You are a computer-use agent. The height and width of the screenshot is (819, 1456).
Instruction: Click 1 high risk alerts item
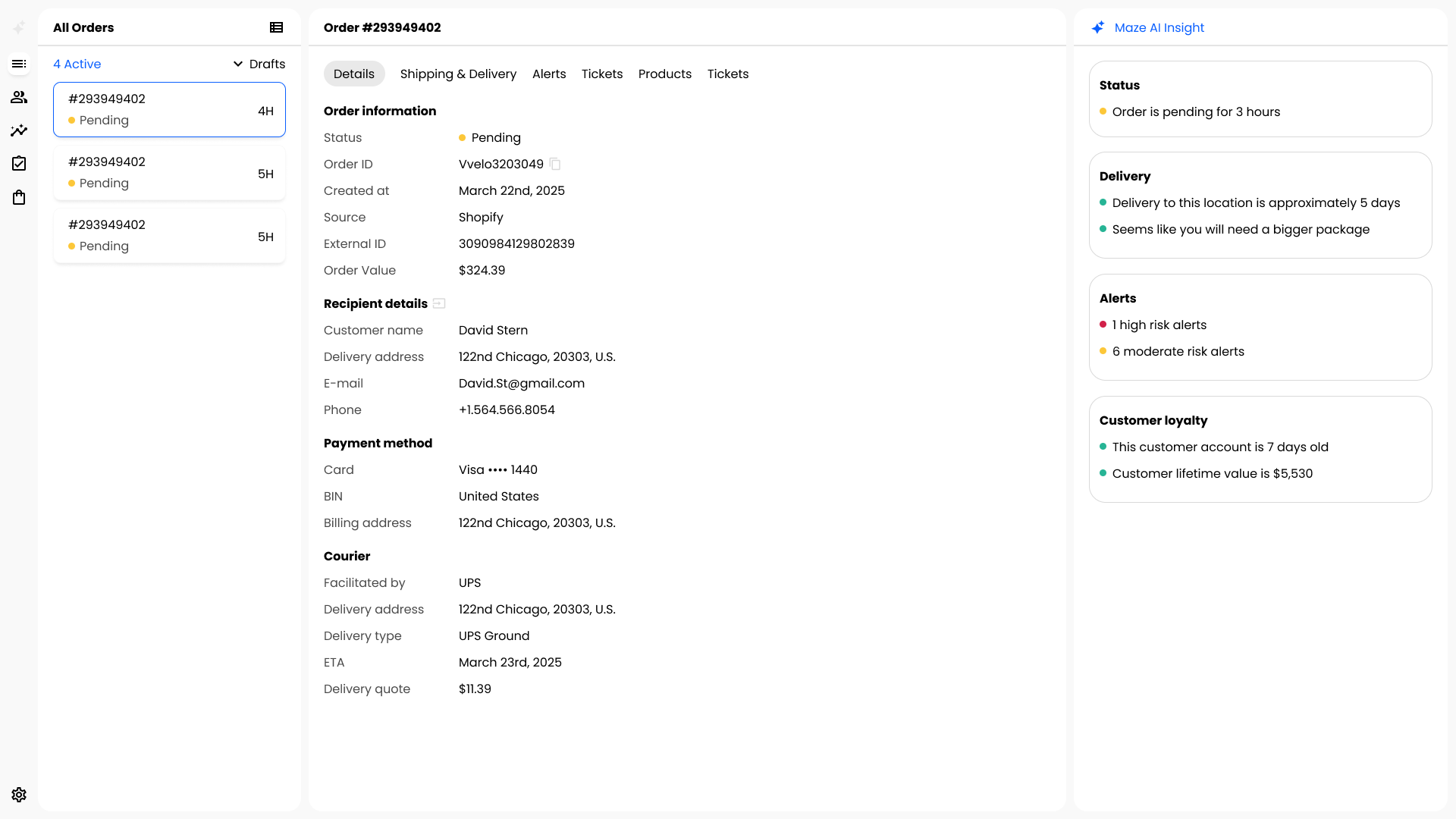[1159, 325]
